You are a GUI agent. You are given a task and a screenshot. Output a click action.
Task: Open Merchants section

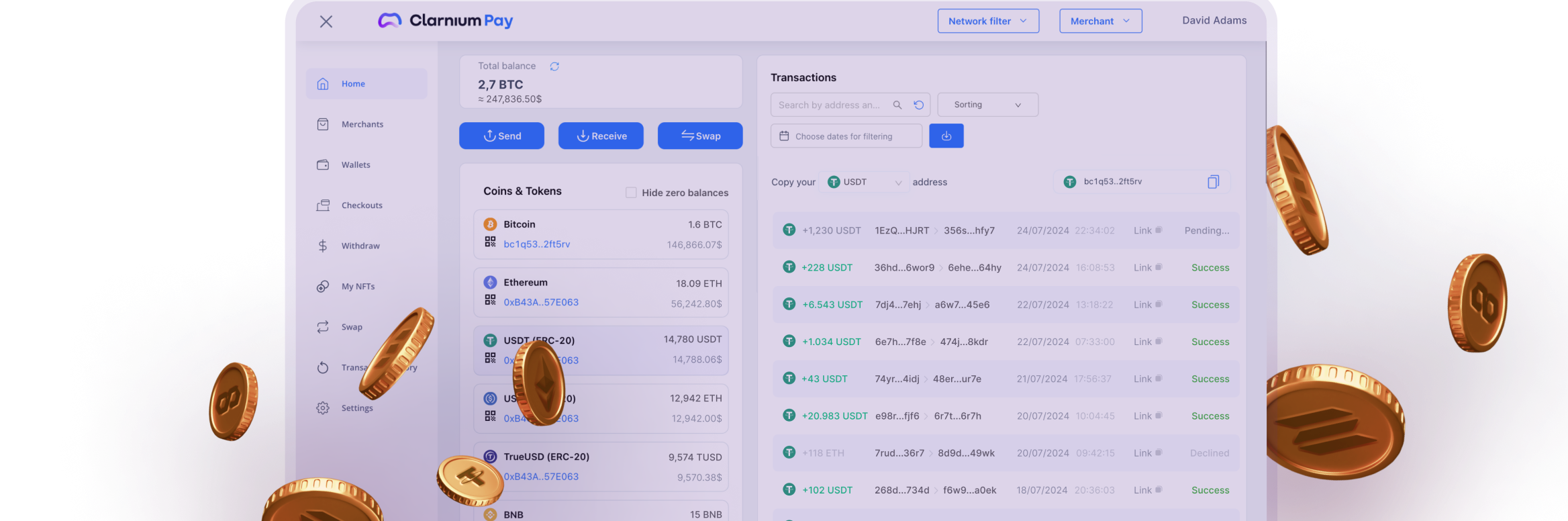[362, 124]
